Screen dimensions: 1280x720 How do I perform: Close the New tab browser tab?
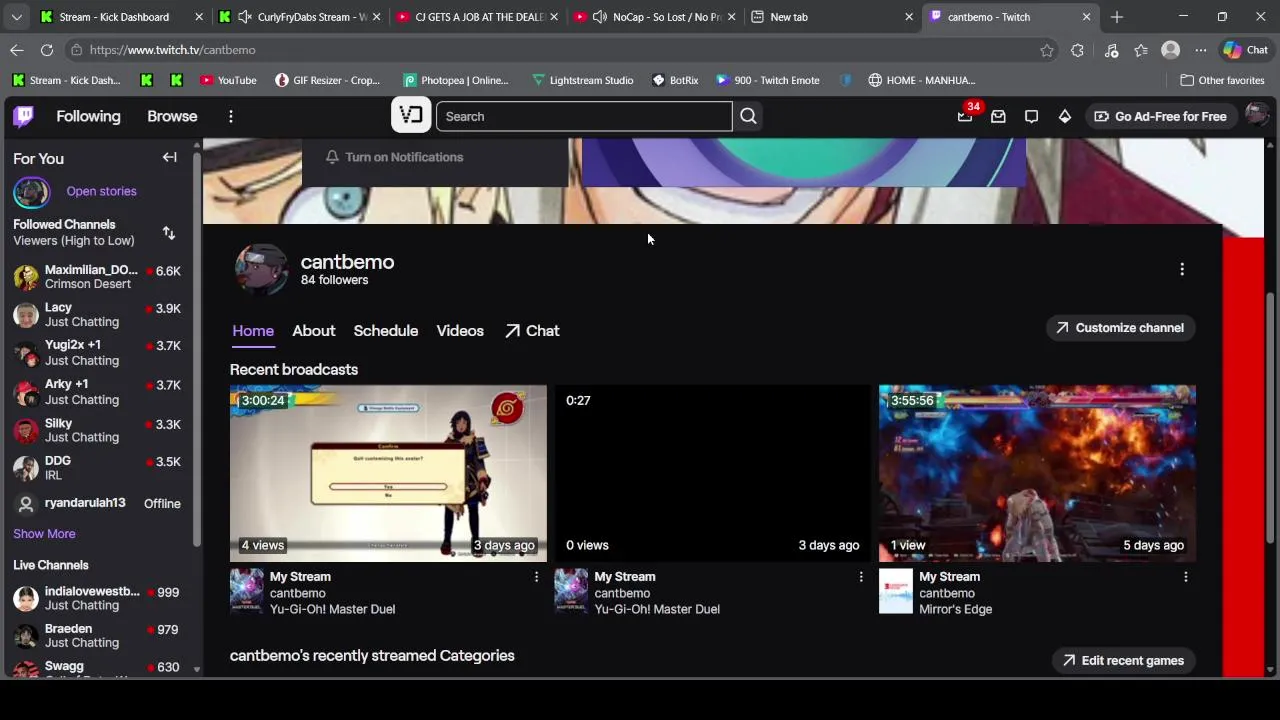tap(909, 17)
